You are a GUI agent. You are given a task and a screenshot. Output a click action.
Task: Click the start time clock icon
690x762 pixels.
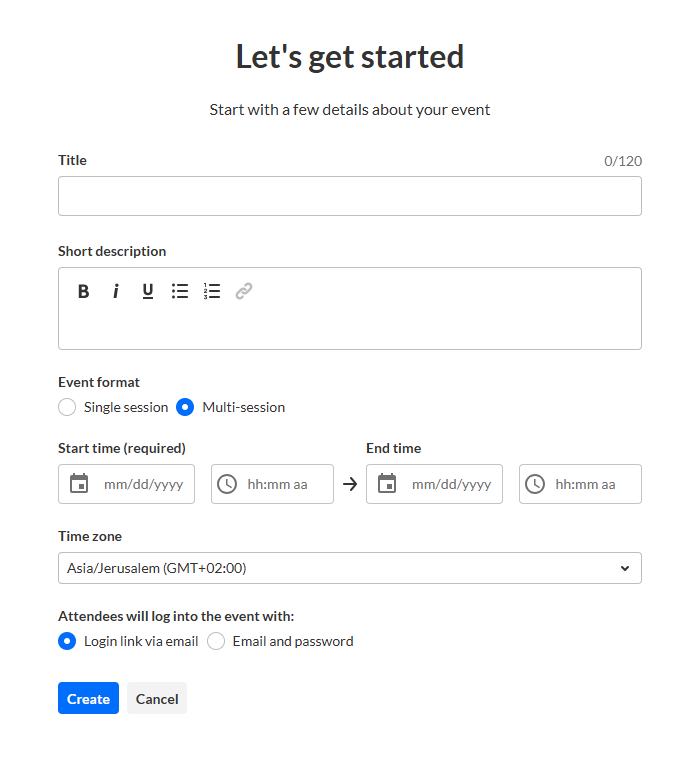coord(227,484)
